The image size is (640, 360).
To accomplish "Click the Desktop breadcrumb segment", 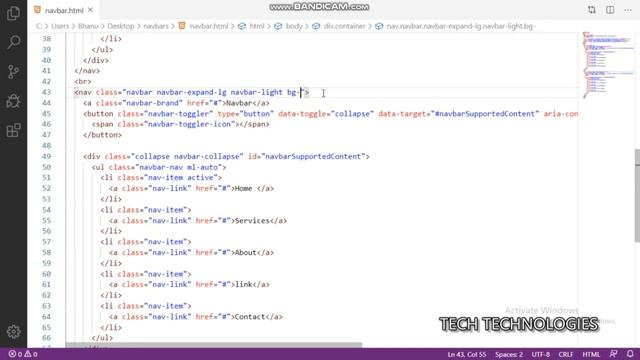I will pos(120,26).
